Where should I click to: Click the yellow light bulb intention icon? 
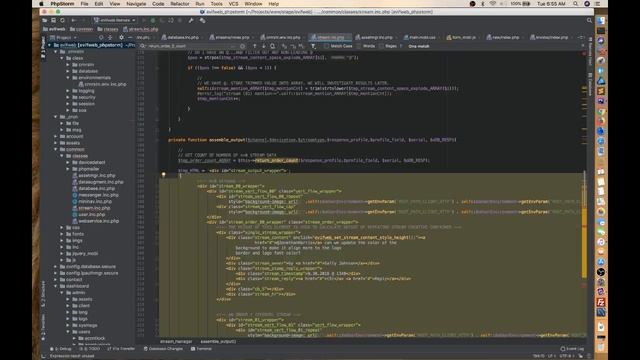click(x=163, y=175)
